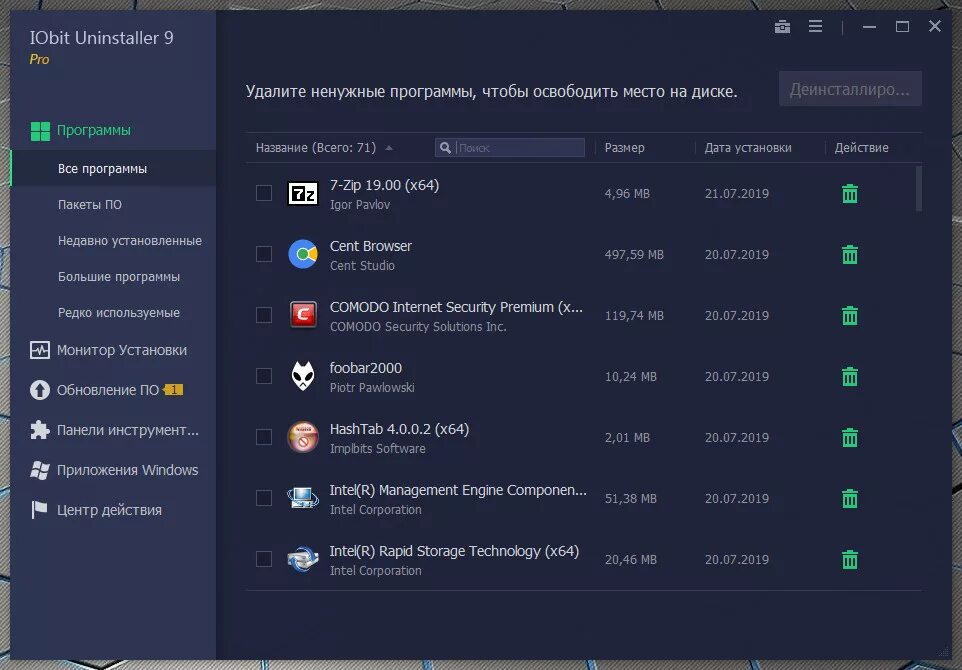962x670 pixels.
Task: Click Intel Rapid Storage app icon
Action: (303, 559)
